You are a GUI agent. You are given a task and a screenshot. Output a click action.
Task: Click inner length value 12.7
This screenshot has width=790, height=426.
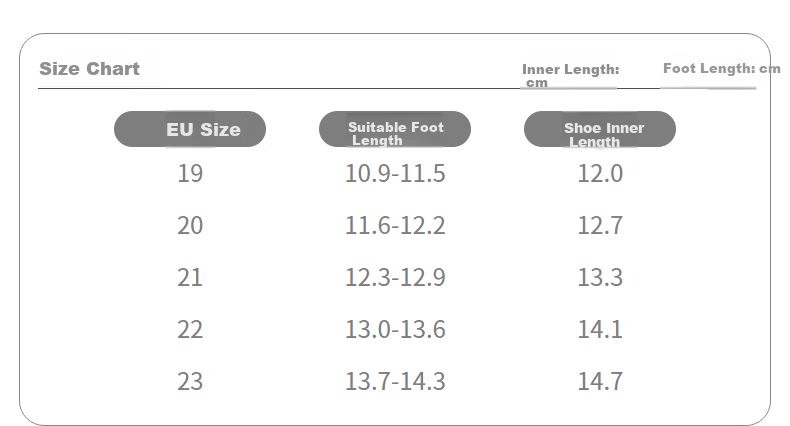(x=600, y=225)
